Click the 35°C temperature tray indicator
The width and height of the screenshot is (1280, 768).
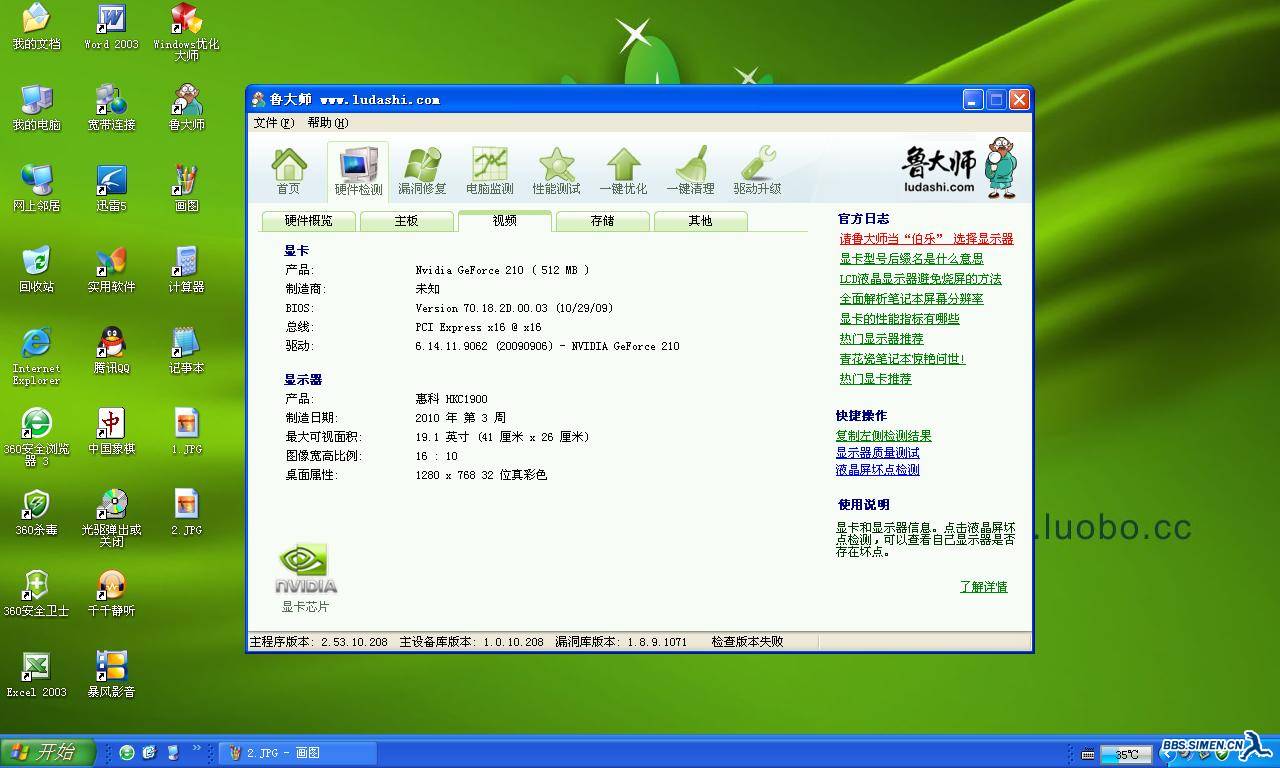point(1126,755)
